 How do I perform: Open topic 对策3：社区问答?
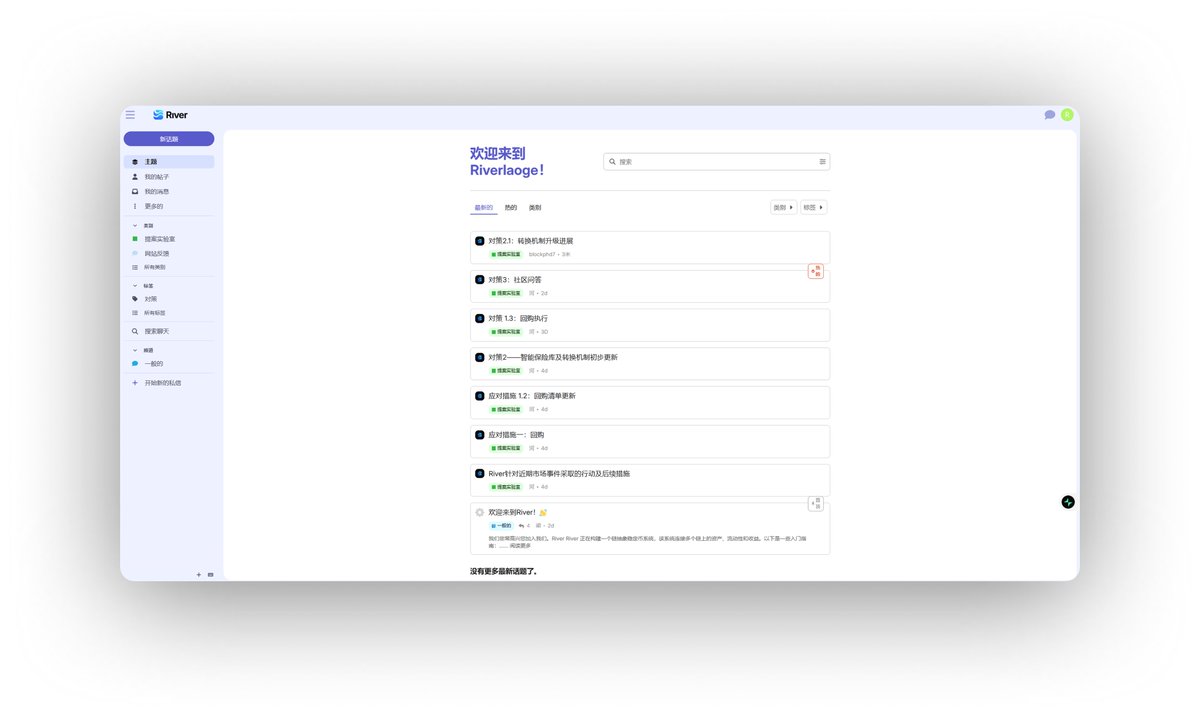(x=514, y=280)
